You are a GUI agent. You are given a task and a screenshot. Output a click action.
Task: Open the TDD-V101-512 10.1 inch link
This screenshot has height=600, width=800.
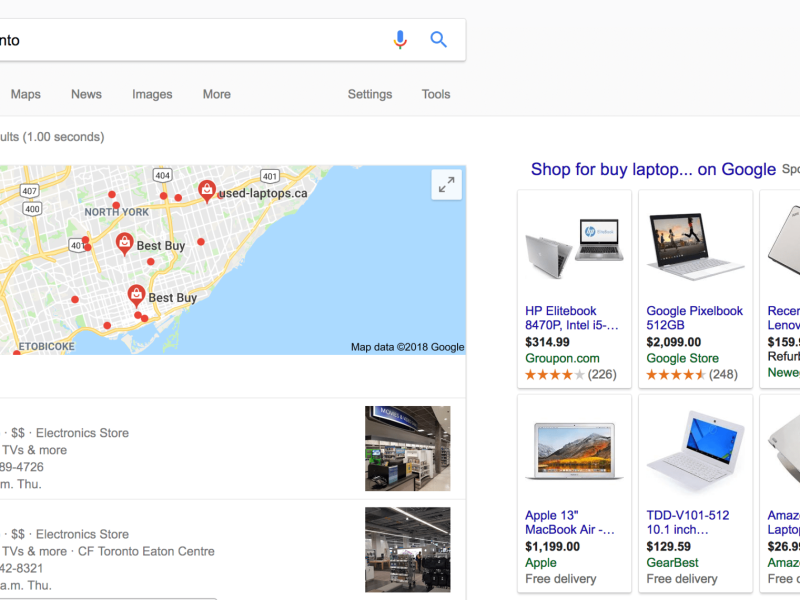(688, 522)
